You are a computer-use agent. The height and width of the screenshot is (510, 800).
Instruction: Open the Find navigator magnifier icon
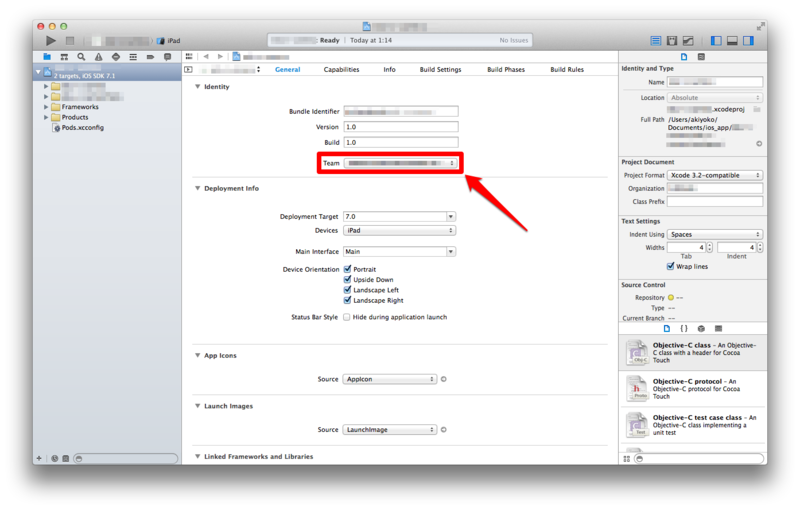click(81, 57)
